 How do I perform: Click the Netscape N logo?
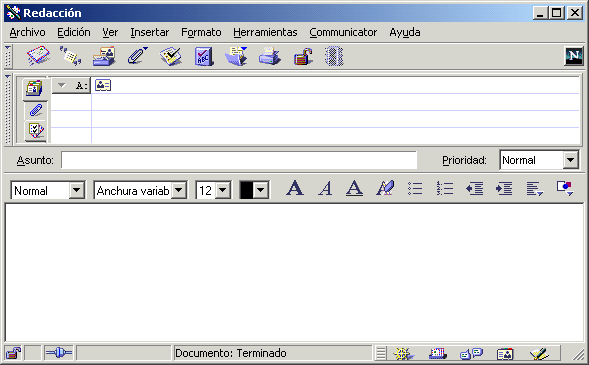click(x=574, y=56)
